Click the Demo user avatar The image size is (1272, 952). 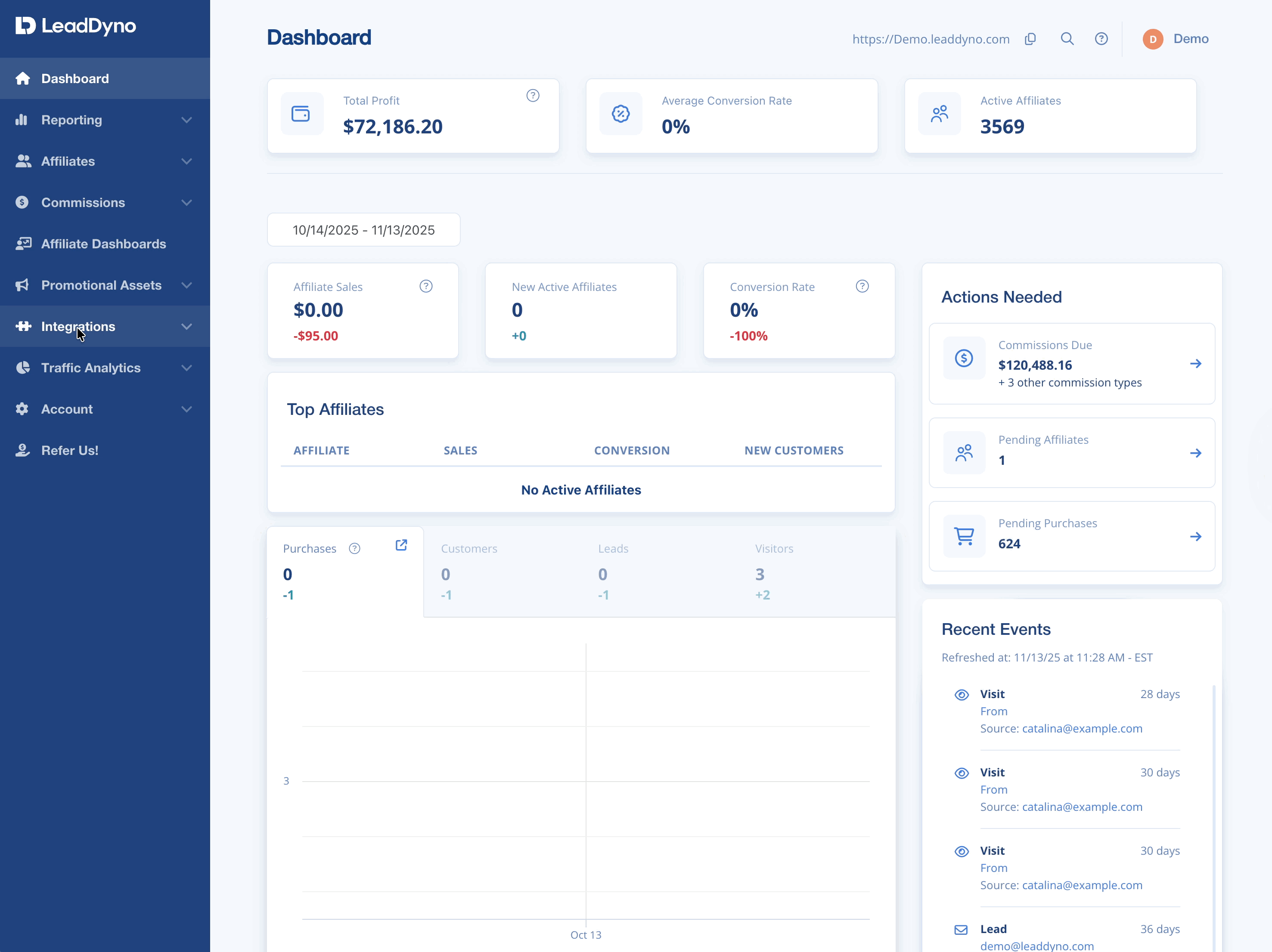tap(1152, 39)
